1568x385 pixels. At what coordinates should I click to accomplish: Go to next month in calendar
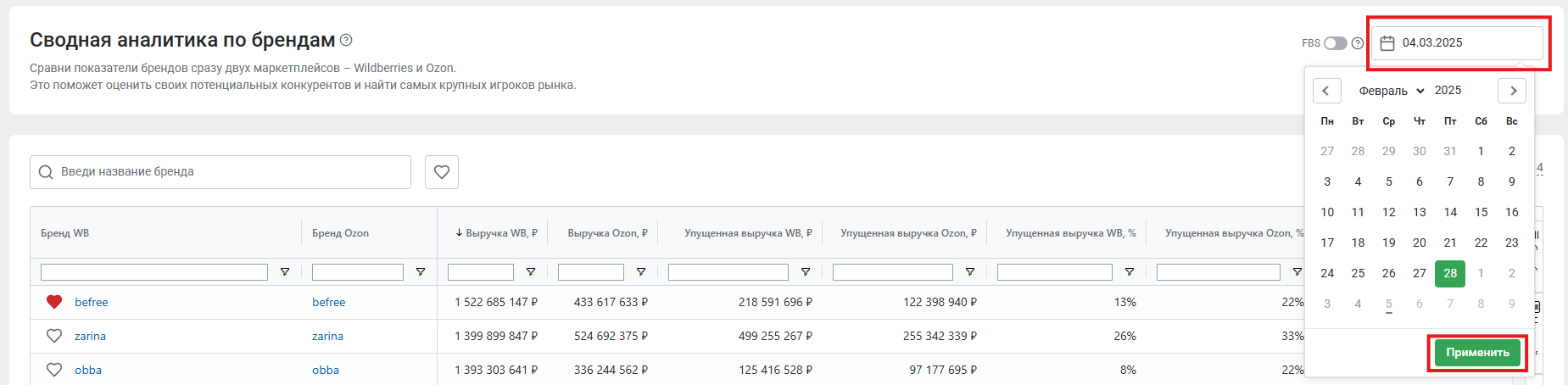point(1512,91)
